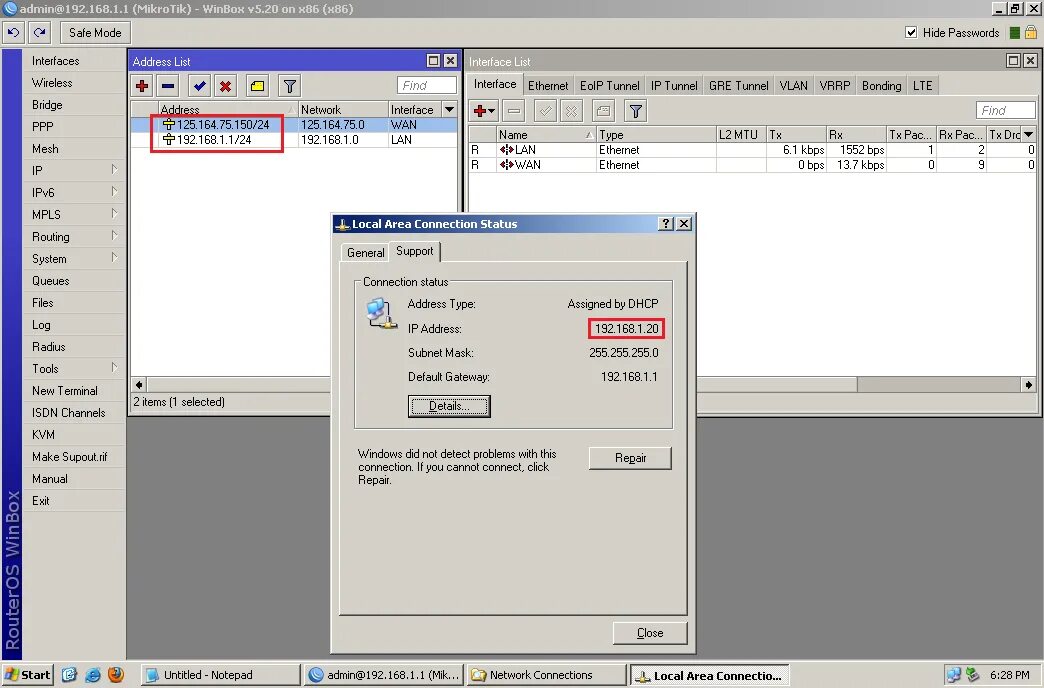Open the Bonding tab

point(882,85)
